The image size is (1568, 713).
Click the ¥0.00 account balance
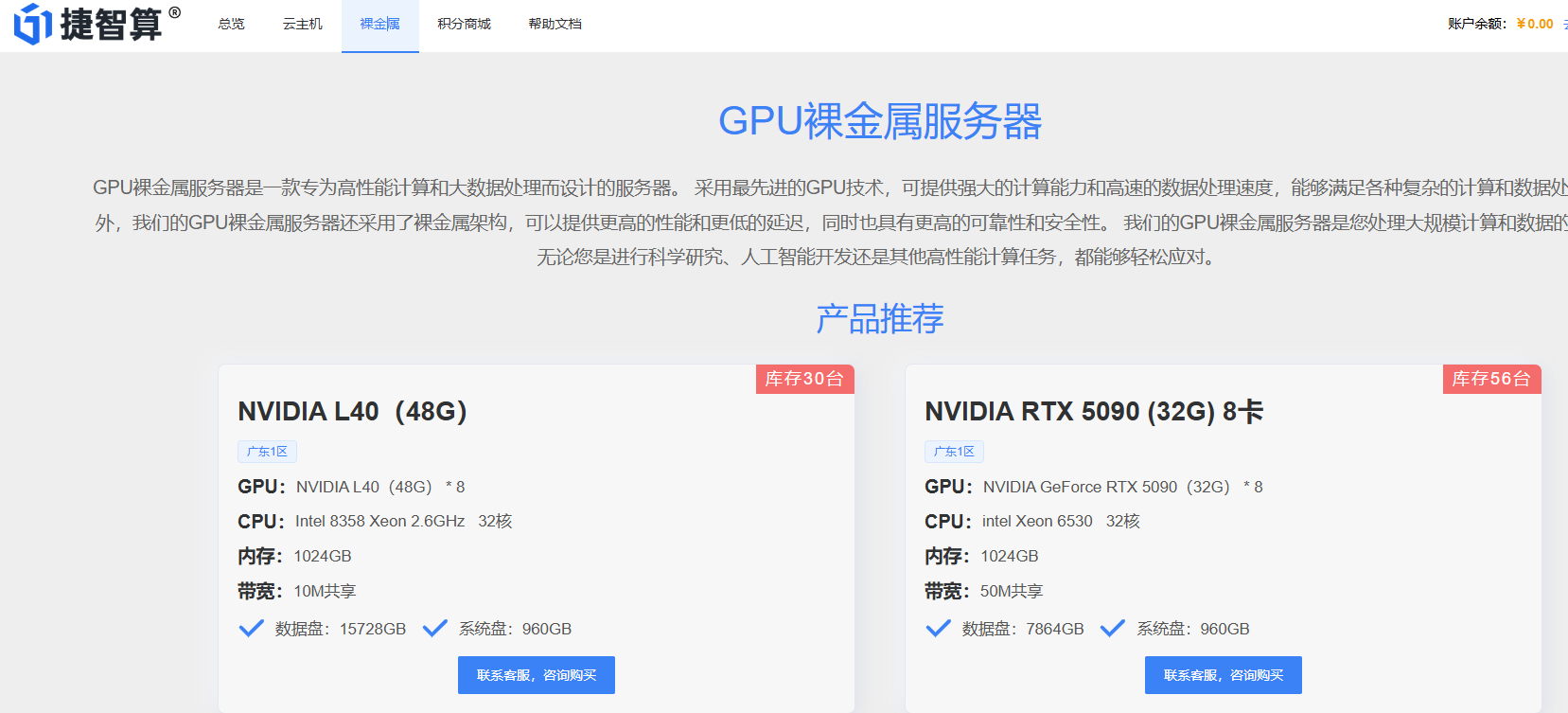(x=1534, y=24)
